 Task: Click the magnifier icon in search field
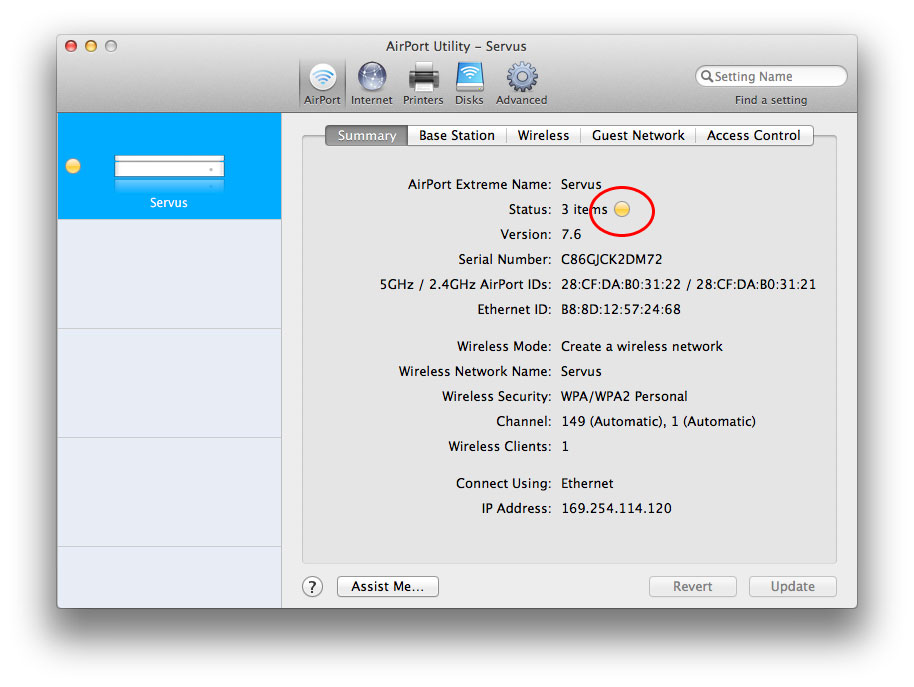pyautogui.click(x=707, y=77)
